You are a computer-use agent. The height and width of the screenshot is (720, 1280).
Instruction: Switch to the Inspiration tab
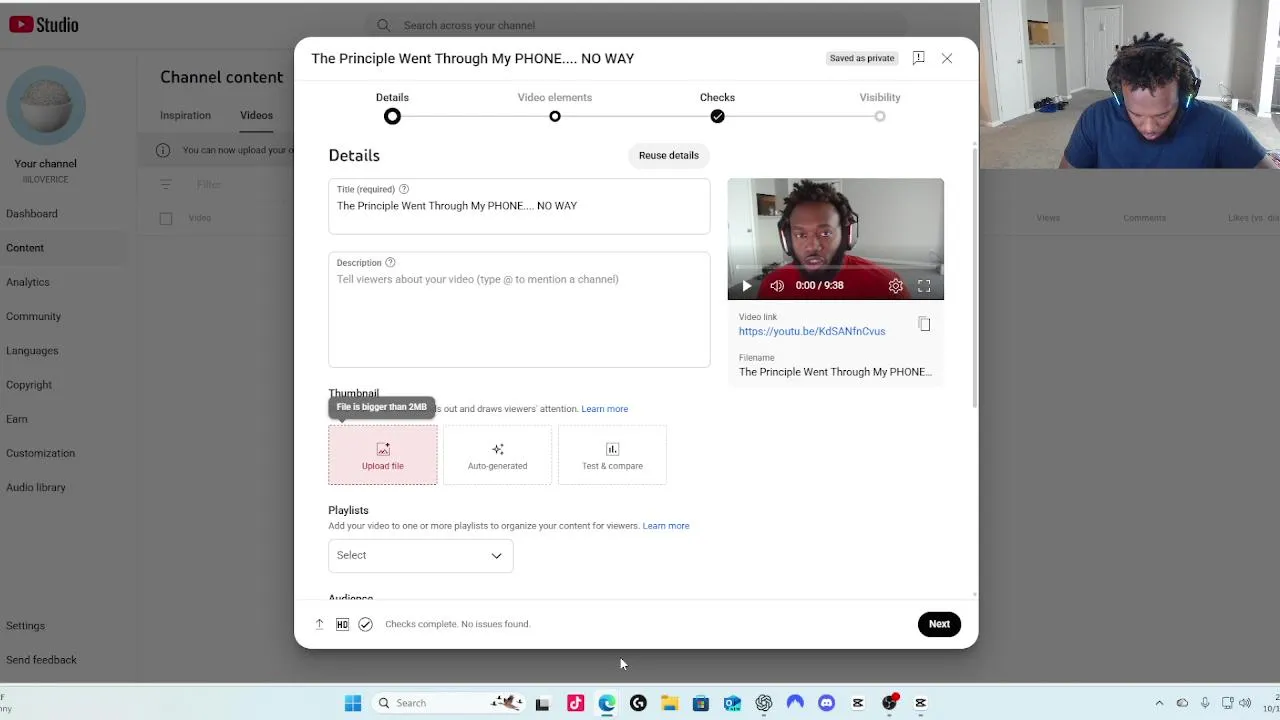click(185, 115)
